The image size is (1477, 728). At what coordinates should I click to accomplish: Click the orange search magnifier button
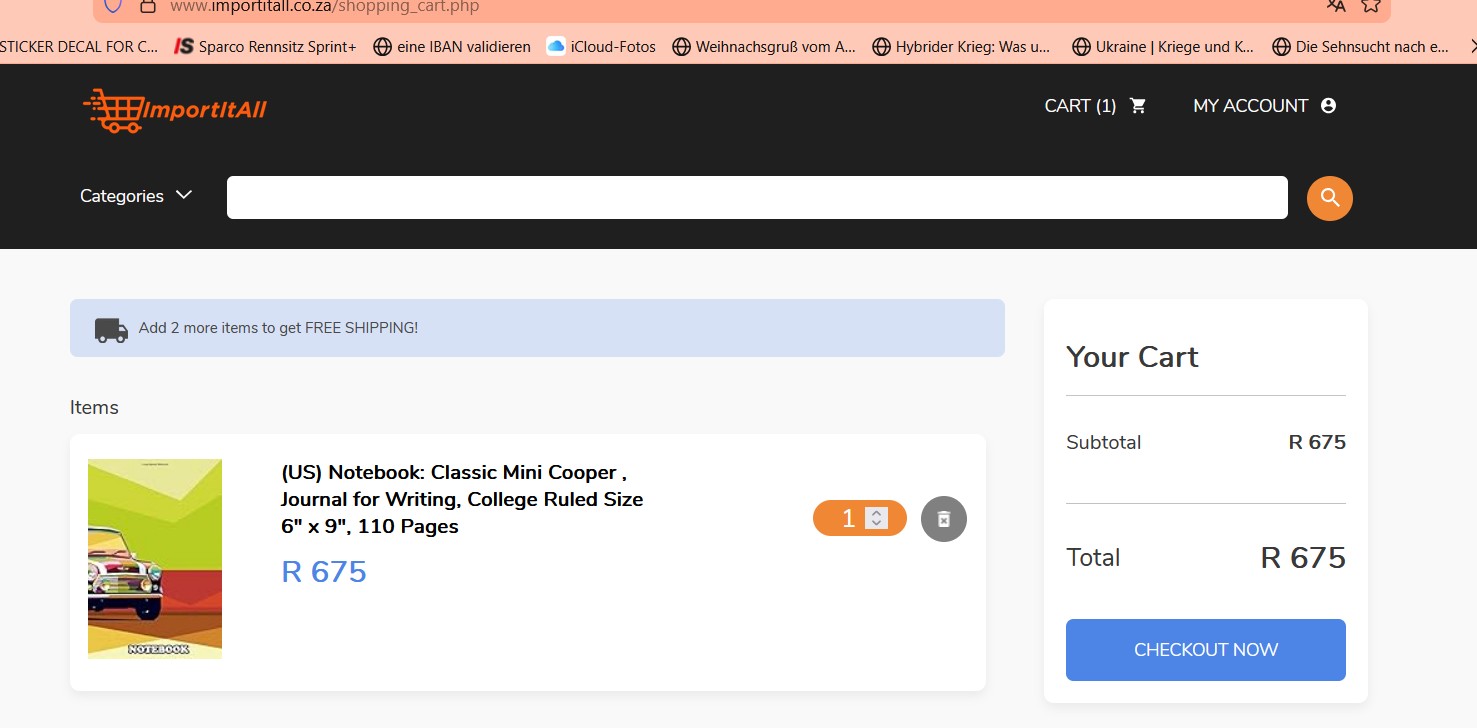click(x=1329, y=198)
